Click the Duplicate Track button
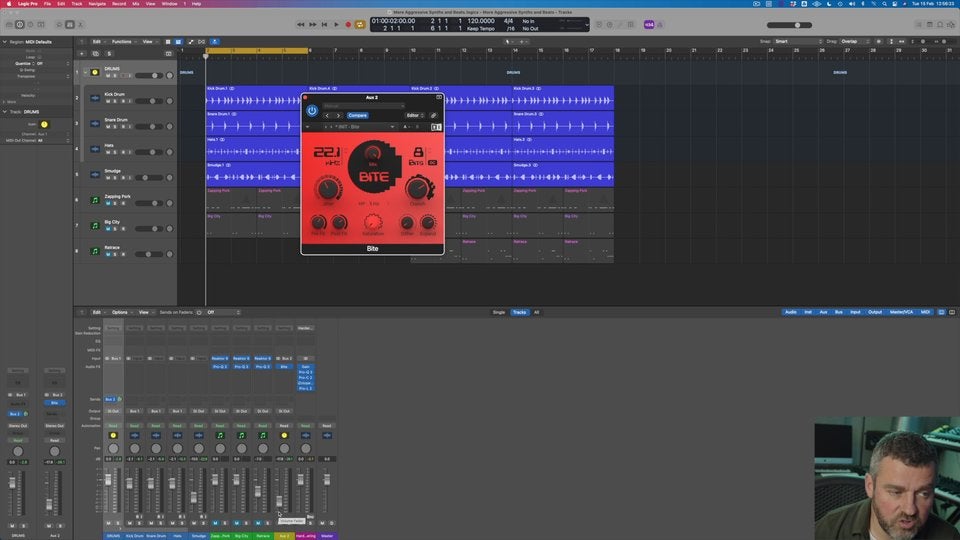 pyautogui.click(x=95, y=54)
